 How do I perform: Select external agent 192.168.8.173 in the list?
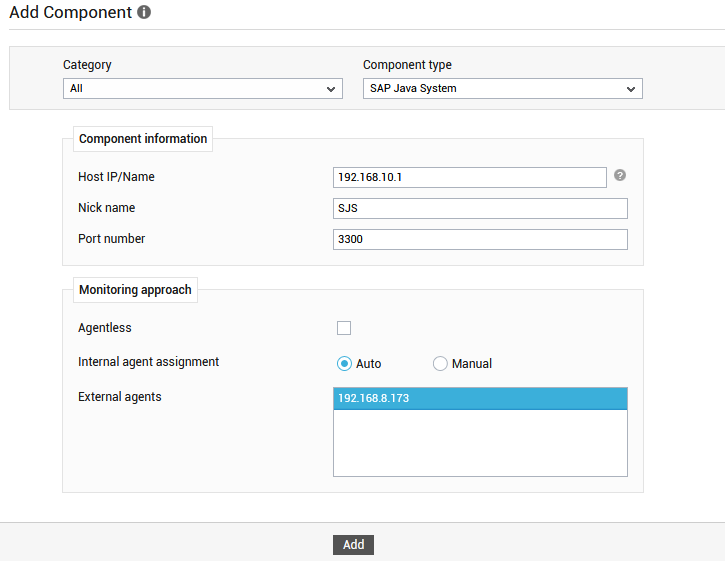click(x=480, y=399)
